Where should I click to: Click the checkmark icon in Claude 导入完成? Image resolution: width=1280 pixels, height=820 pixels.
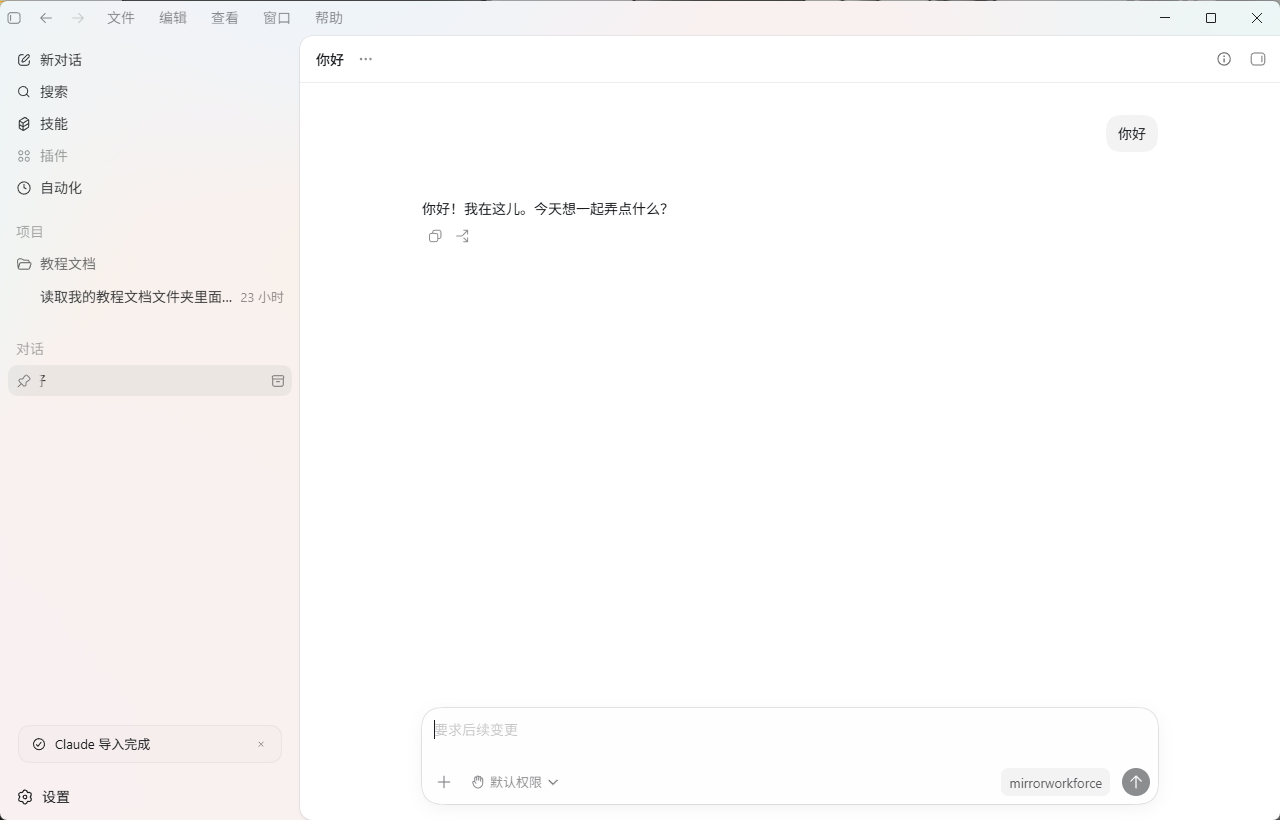point(39,744)
